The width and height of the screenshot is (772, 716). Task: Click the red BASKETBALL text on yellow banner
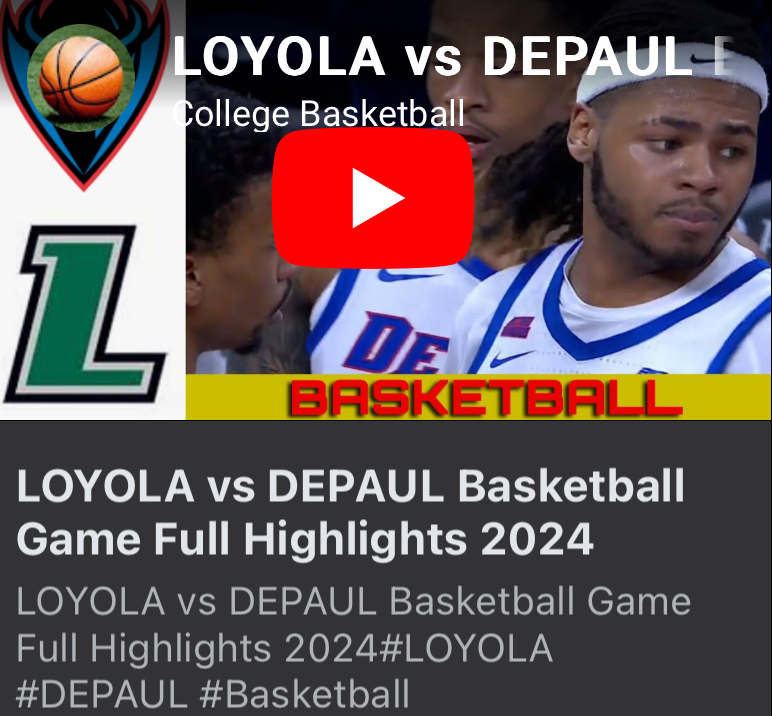click(x=486, y=397)
